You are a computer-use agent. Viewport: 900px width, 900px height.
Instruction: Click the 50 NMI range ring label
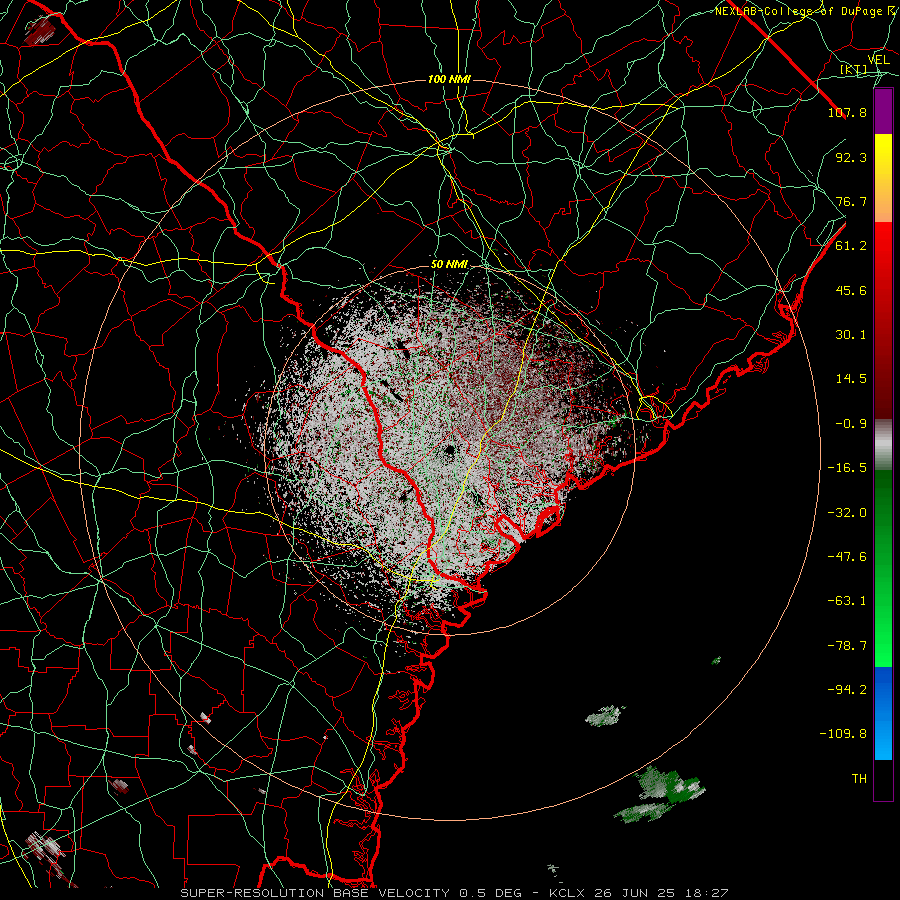449,264
